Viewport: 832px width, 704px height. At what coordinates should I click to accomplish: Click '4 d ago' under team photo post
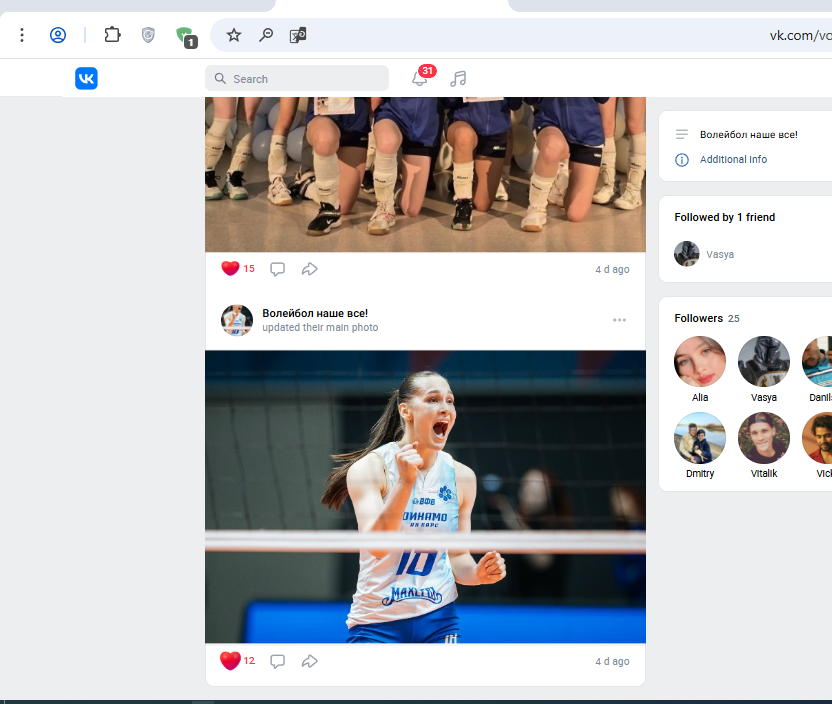[x=612, y=269]
